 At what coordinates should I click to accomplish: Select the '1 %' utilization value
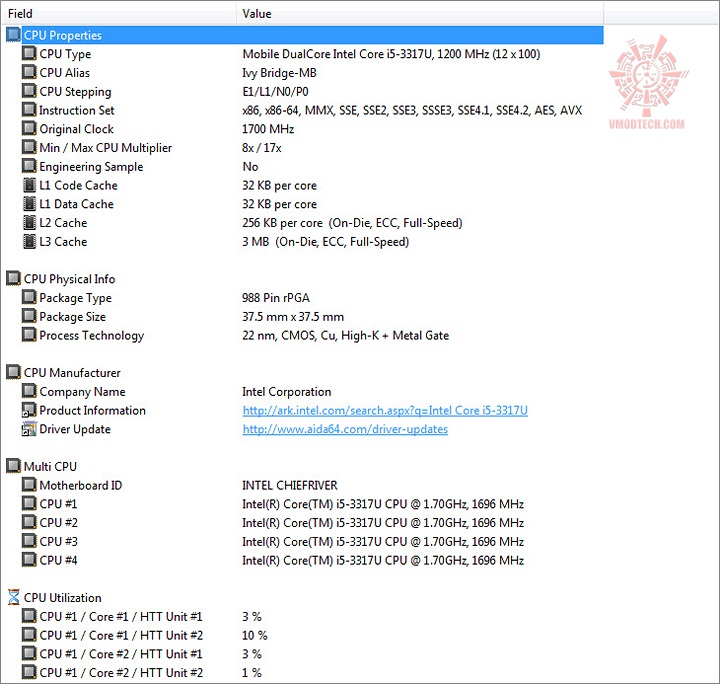point(252,673)
